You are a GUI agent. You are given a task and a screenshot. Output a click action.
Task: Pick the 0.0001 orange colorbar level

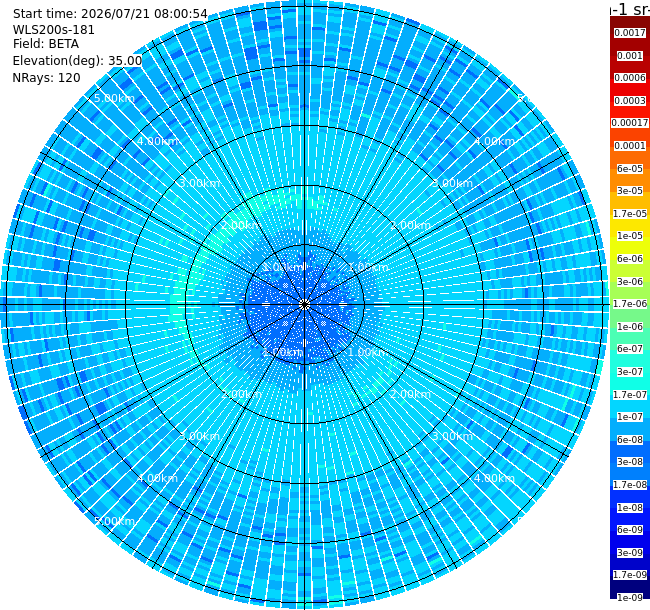click(x=630, y=146)
